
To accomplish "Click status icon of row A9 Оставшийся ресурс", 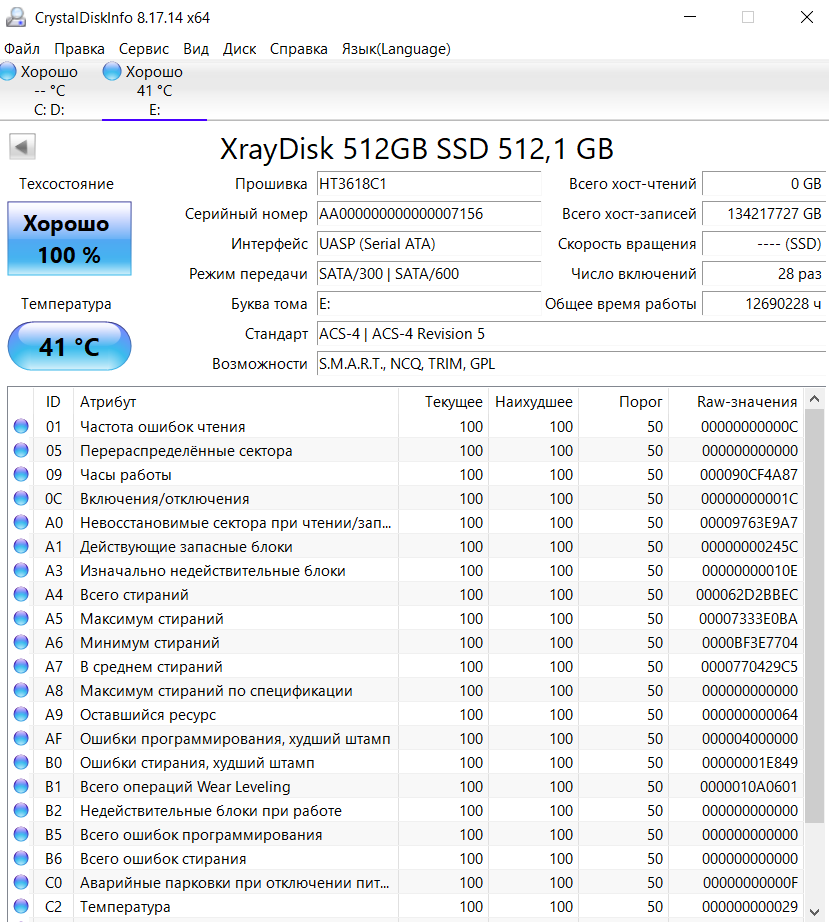I will tap(21, 714).
